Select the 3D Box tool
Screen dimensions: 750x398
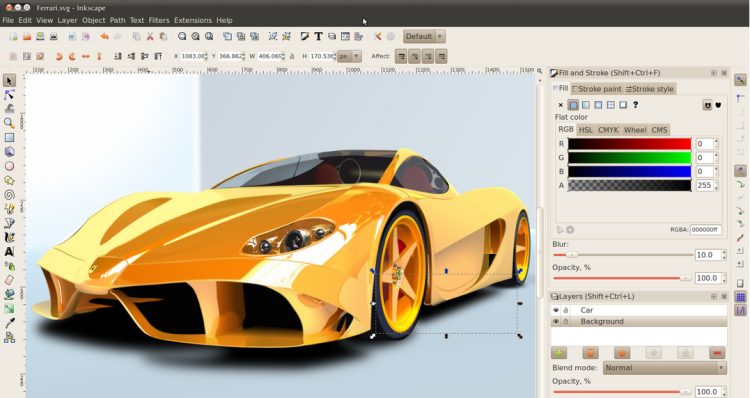point(9,152)
